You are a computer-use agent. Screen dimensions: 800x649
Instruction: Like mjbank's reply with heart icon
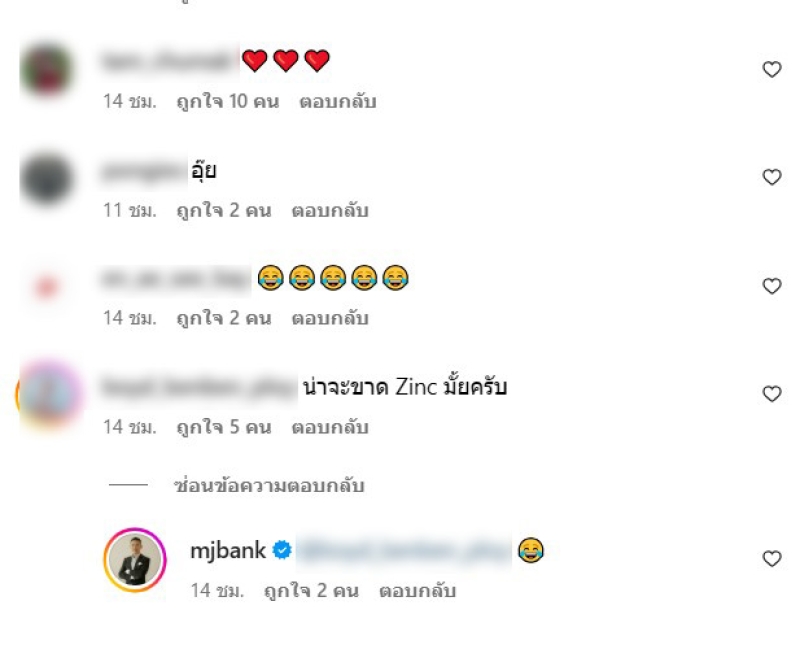[771, 559]
